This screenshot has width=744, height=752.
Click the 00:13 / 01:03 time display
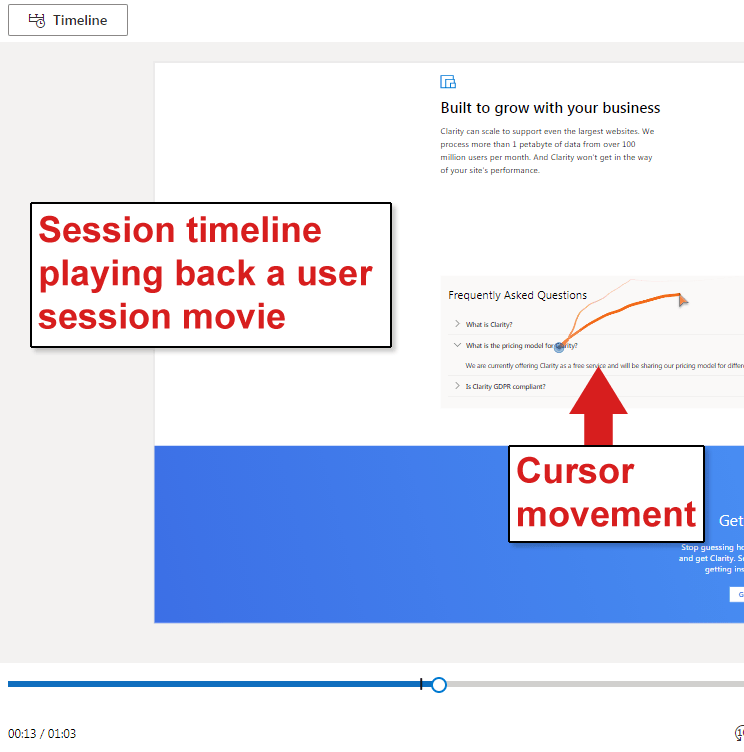[42, 734]
